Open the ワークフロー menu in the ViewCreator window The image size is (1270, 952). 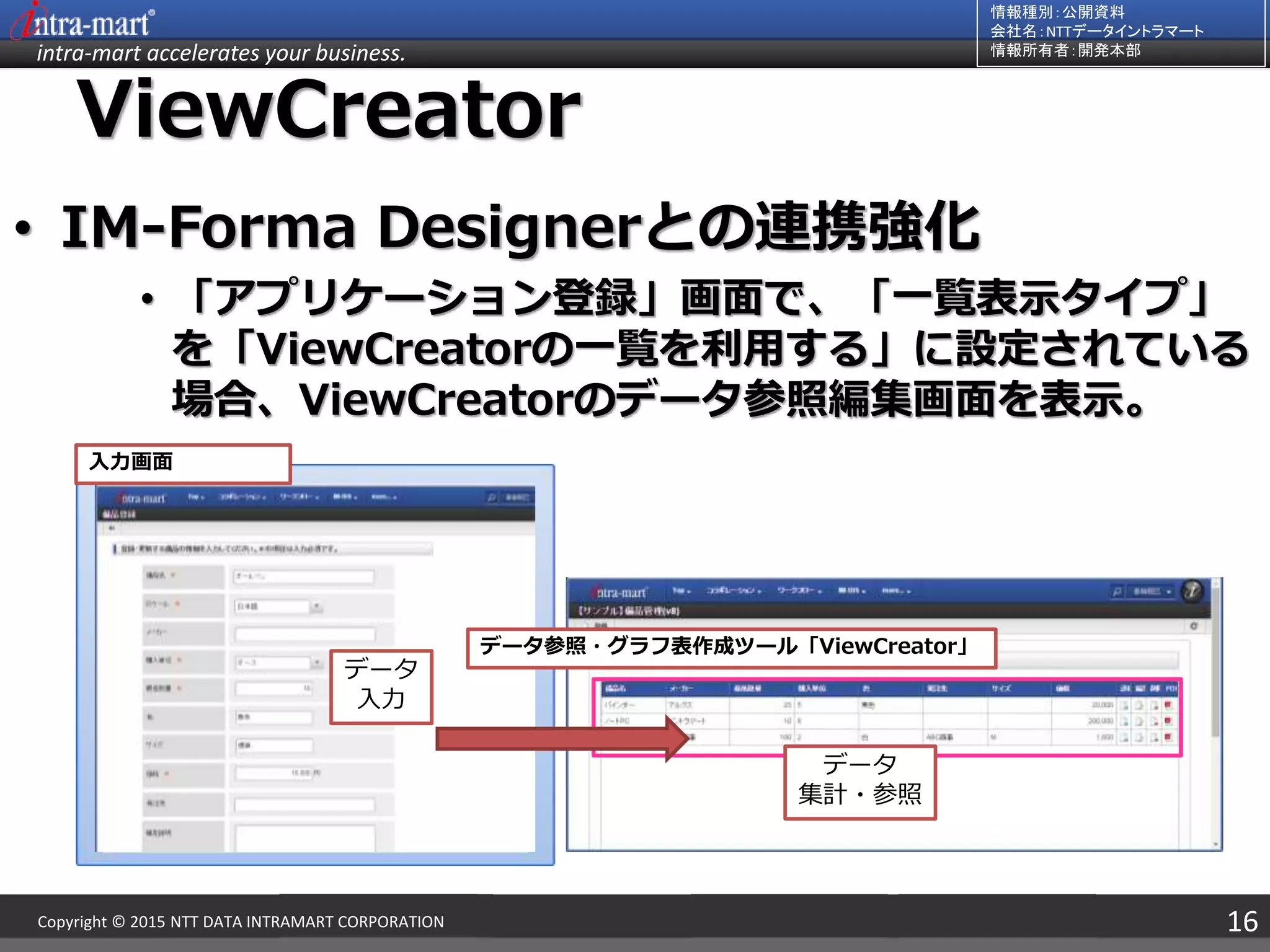(800, 591)
